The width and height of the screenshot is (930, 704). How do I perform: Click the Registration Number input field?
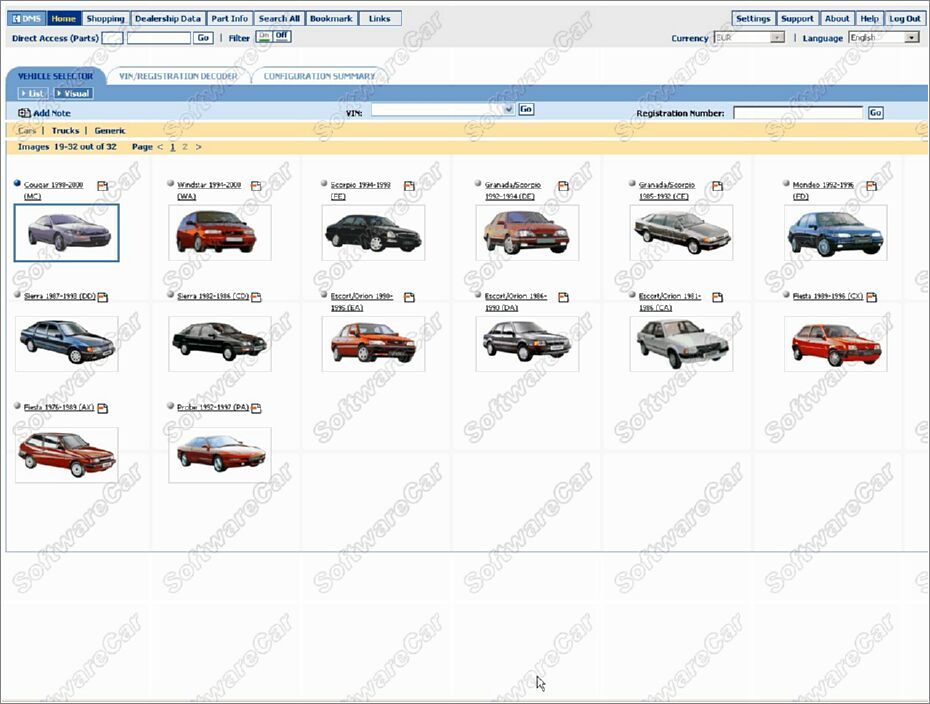tap(797, 113)
